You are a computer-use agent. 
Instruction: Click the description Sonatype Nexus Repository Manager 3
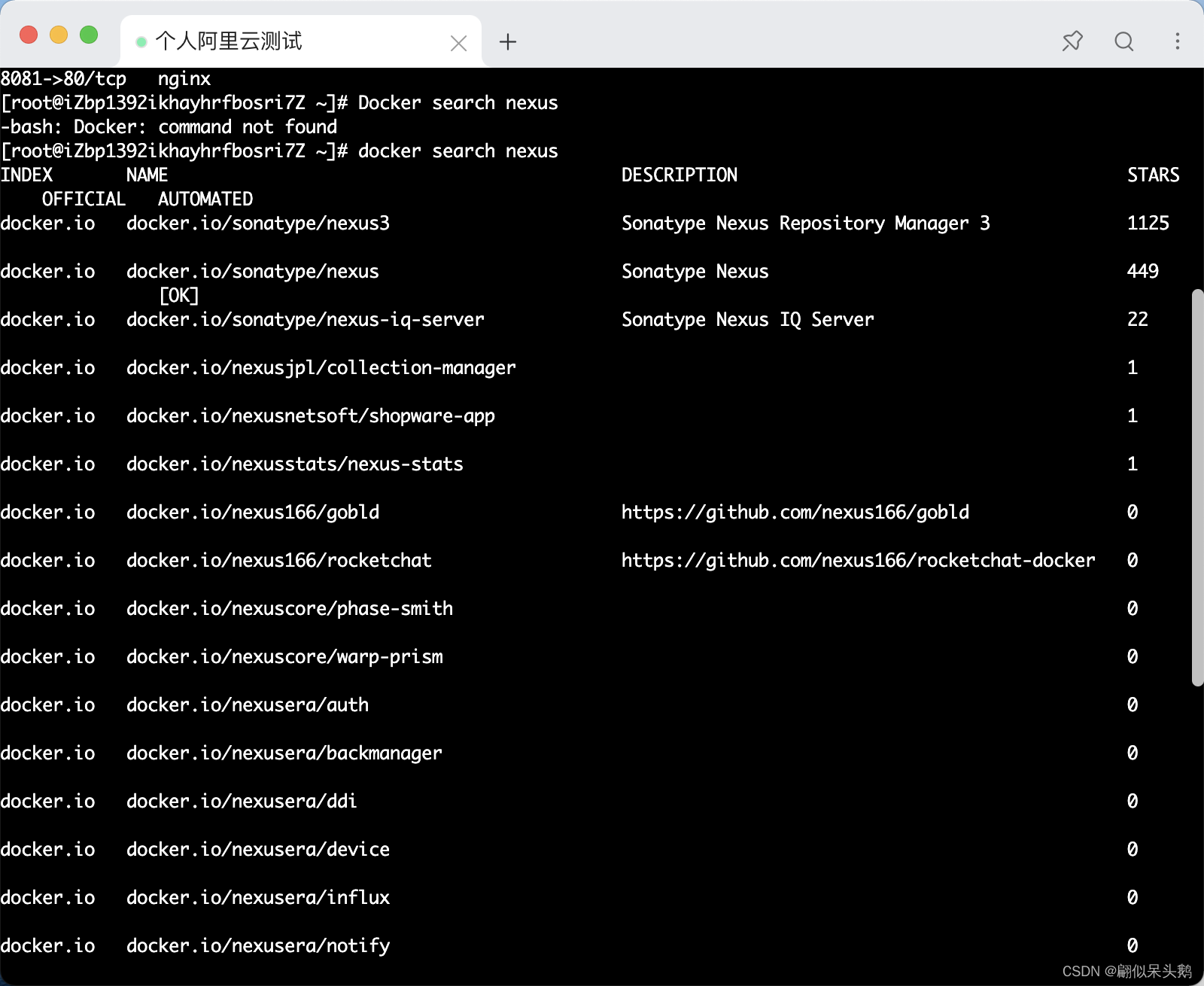(x=806, y=224)
